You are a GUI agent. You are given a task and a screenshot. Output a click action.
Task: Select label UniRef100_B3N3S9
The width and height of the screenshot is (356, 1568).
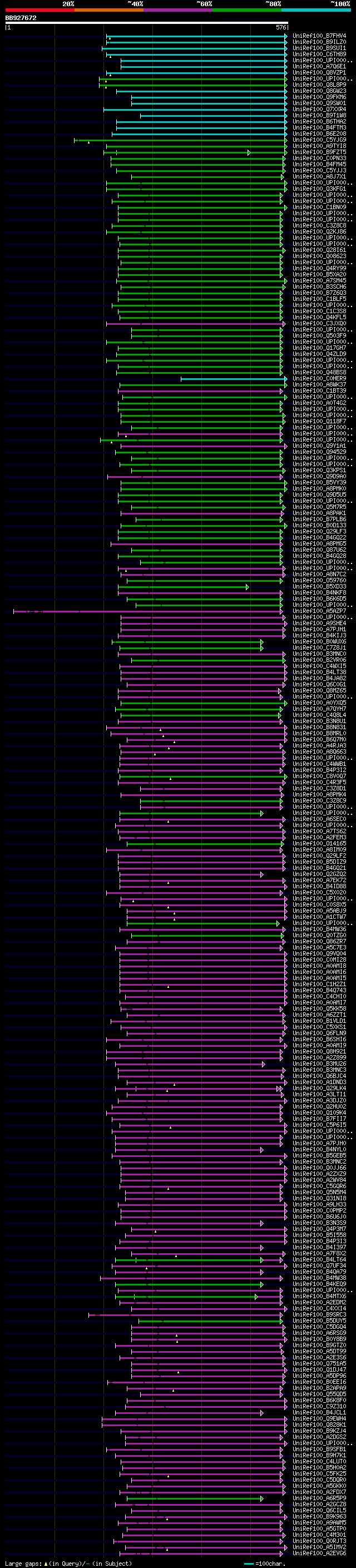point(319,1223)
